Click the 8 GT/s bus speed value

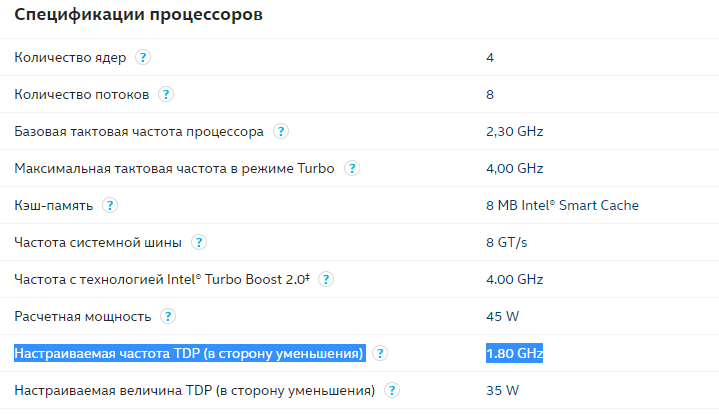click(x=507, y=242)
